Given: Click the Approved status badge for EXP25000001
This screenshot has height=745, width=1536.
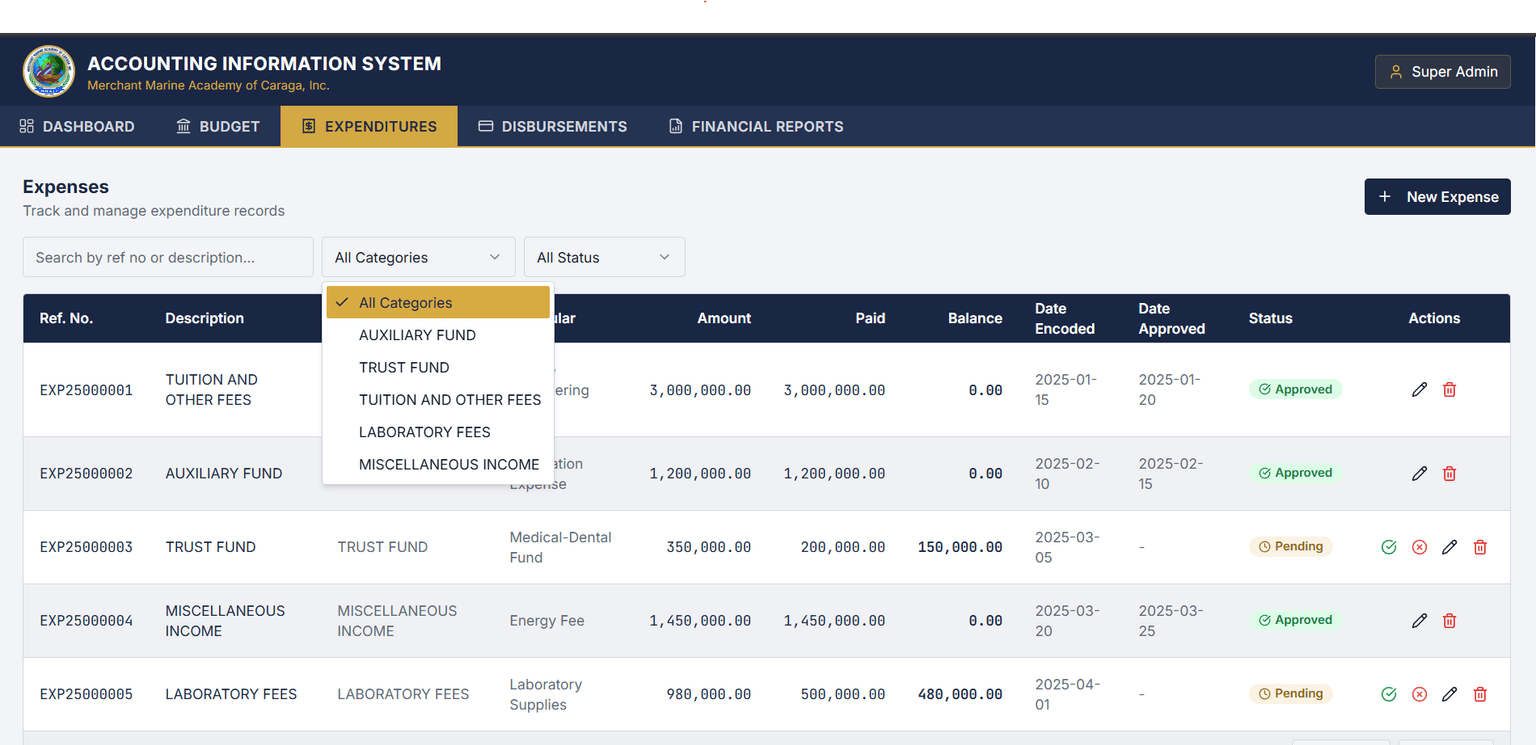Looking at the screenshot, I should 1295,390.
